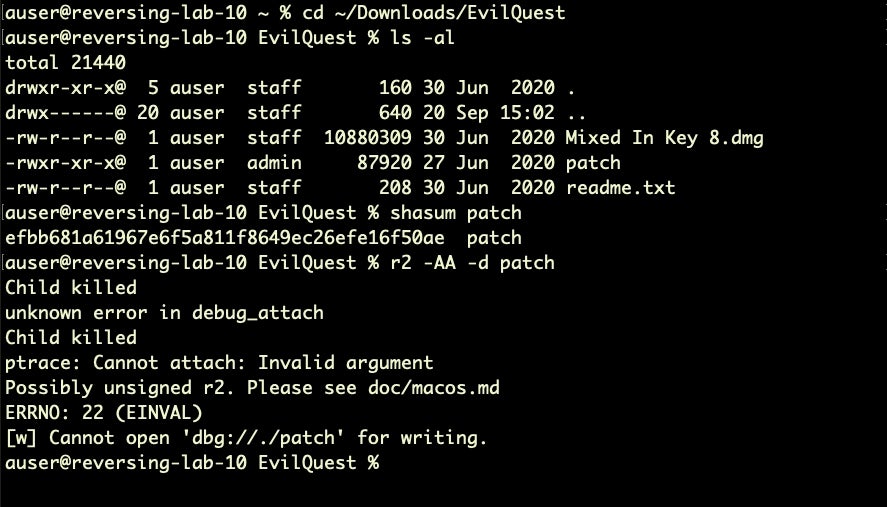Viewport: 887px width, 507px height.
Task: Click the "unknown error in debug_attach" line
Action: (x=164, y=313)
